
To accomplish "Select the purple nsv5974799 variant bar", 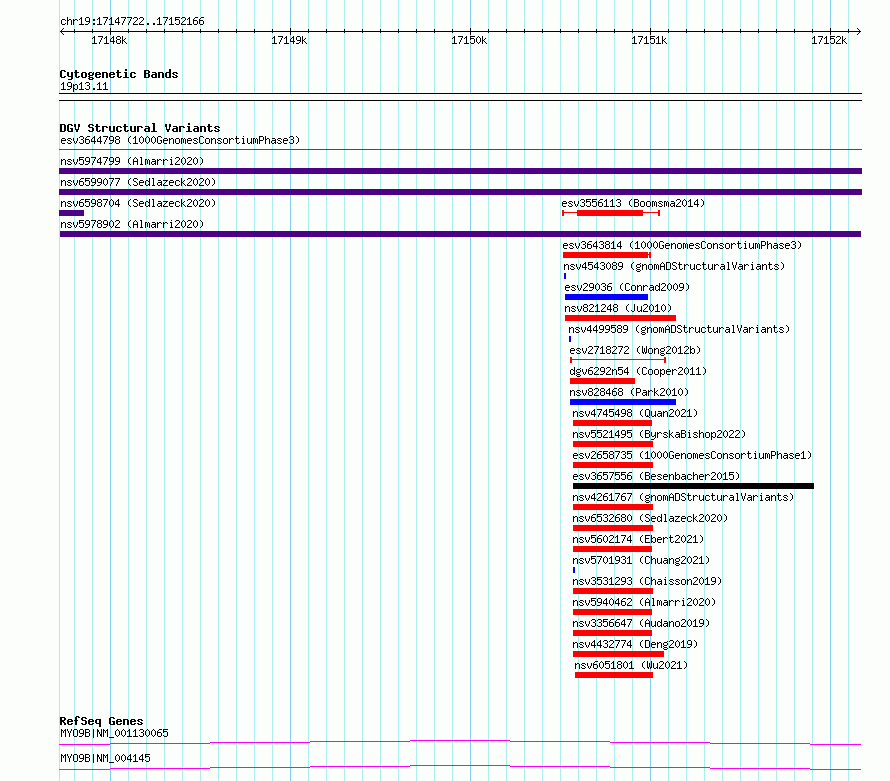I will [460, 171].
